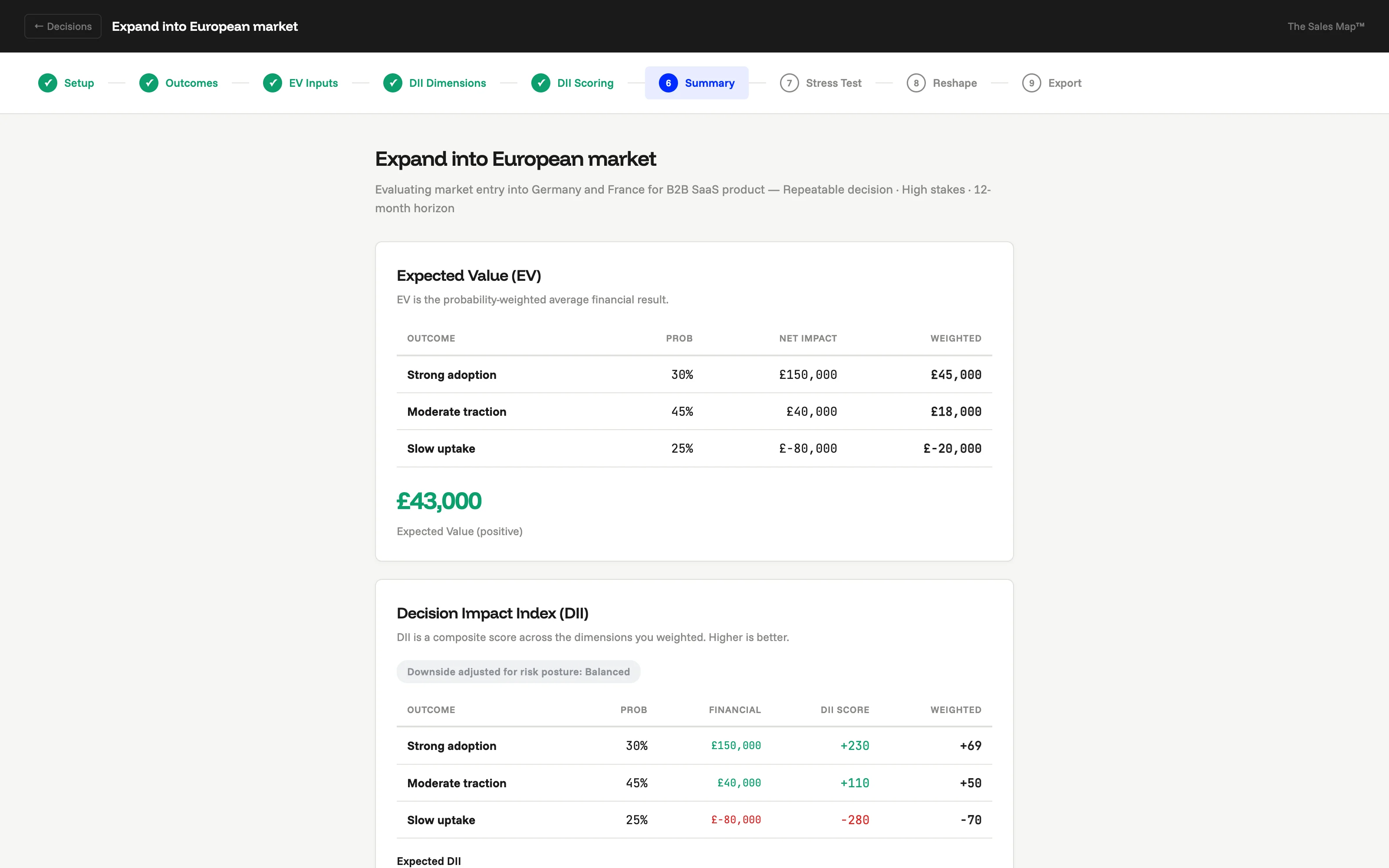Image resolution: width=1389 pixels, height=868 pixels.
Task: Click The Sales Map brand link
Action: 1325,26
